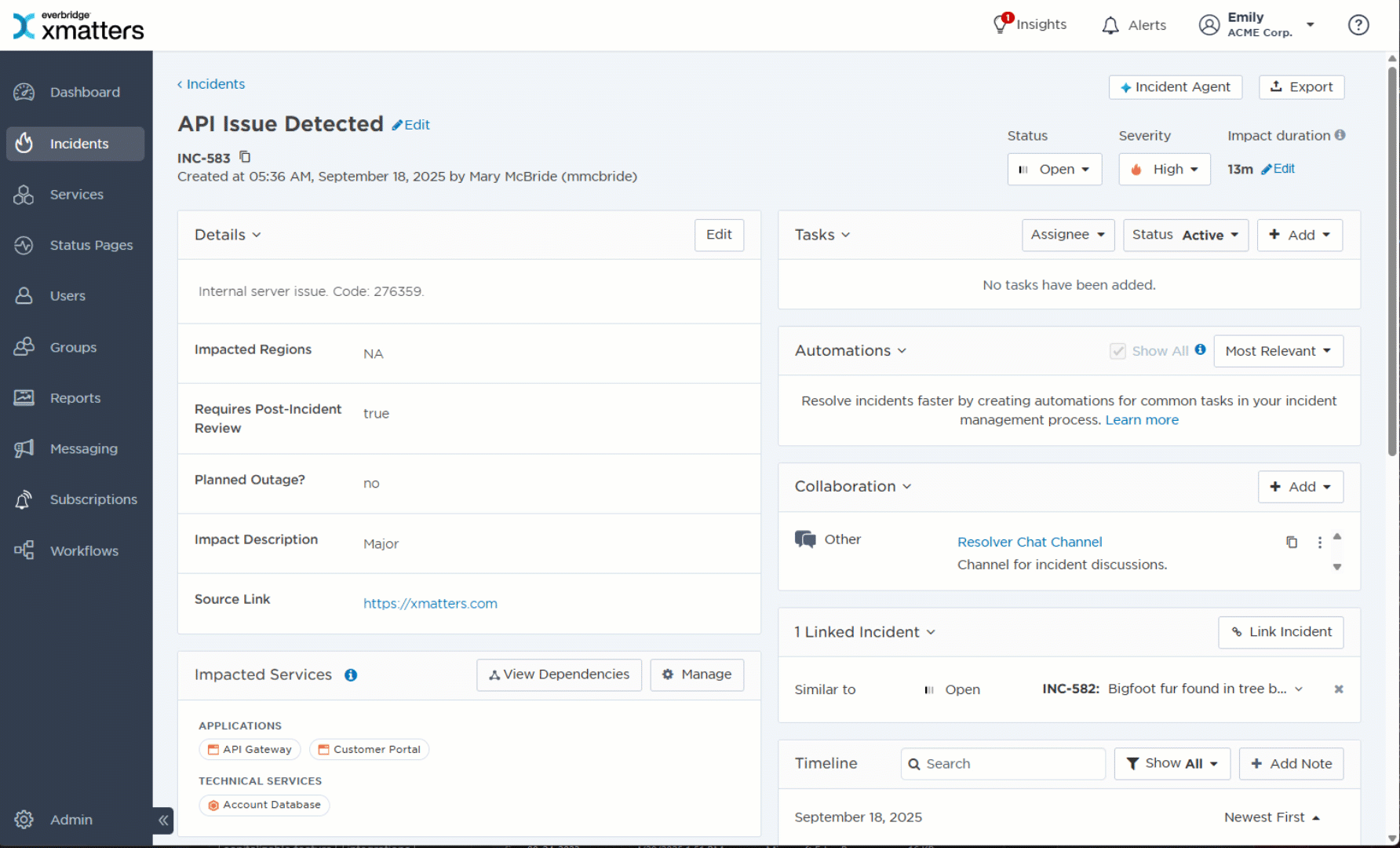Image resolution: width=1400 pixels, height=848 pixels.
Task: Manage impacted services
Action: (697, 674)
